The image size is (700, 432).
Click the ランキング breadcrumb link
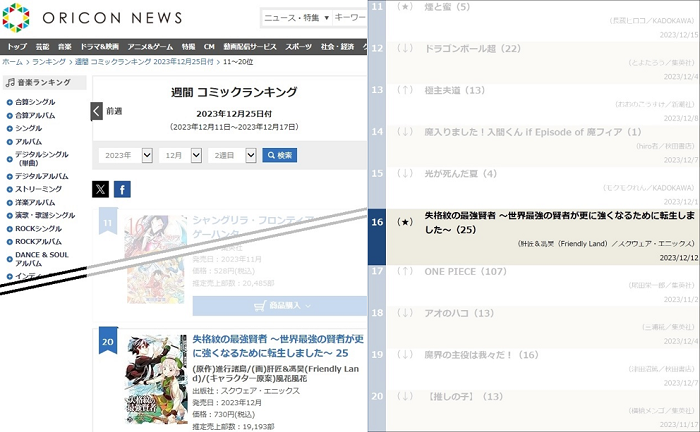pos(49,62)
